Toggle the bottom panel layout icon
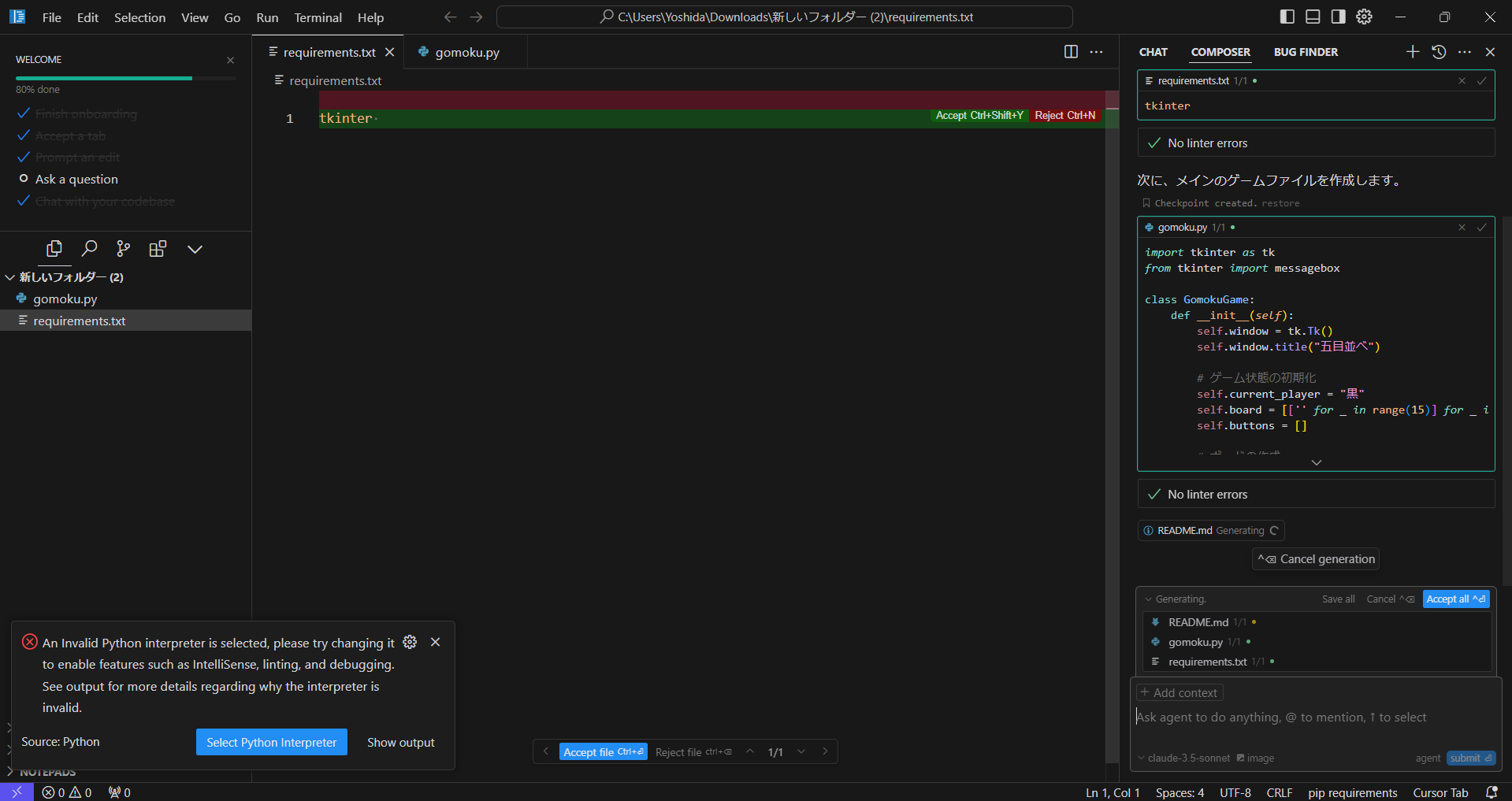Viewport: 1512px width, 801px height. [x=1313, y=17]
